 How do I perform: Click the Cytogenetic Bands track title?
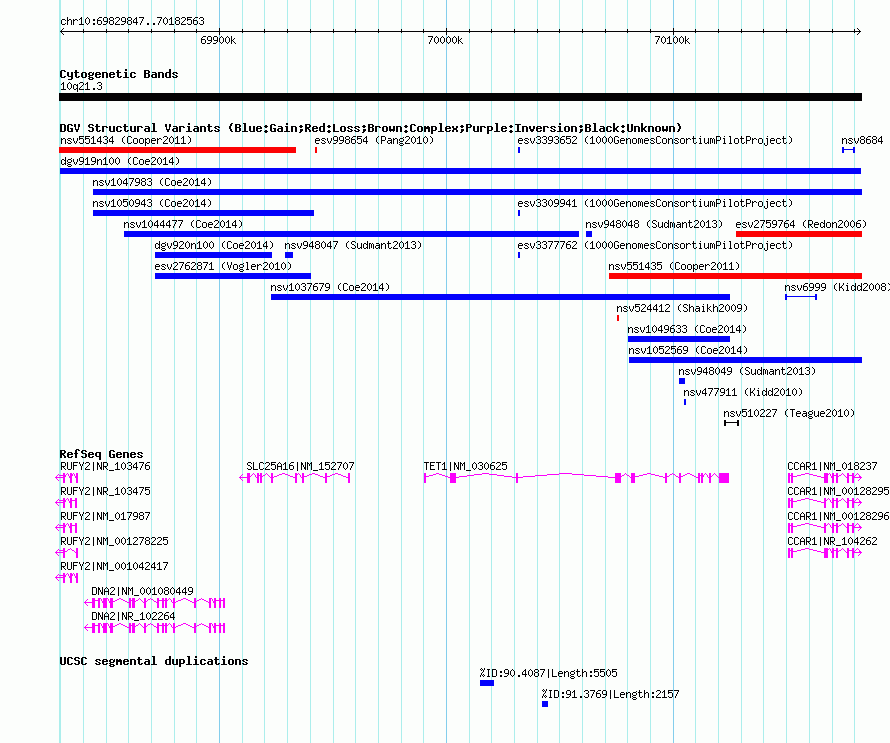(119, 74)
